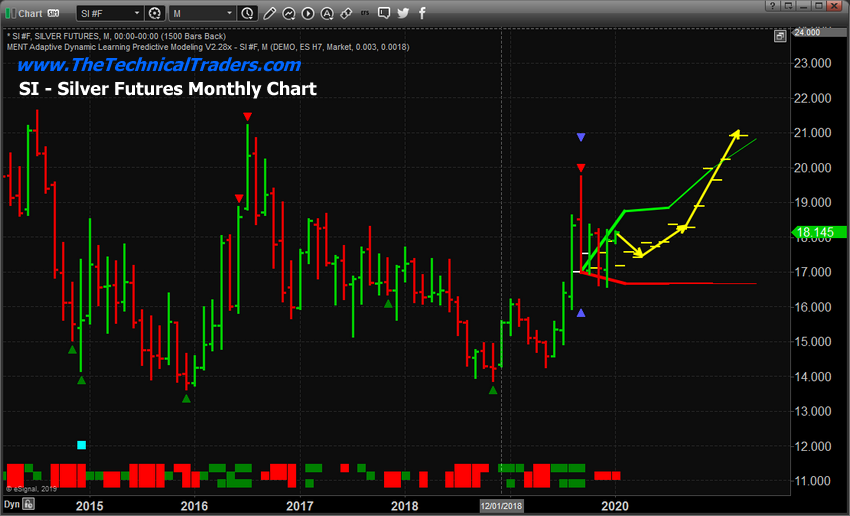Click www.TheTechnicalTraders.com watermark link text
The height and width of the screenshot is (516, 850).
point(159,65)
